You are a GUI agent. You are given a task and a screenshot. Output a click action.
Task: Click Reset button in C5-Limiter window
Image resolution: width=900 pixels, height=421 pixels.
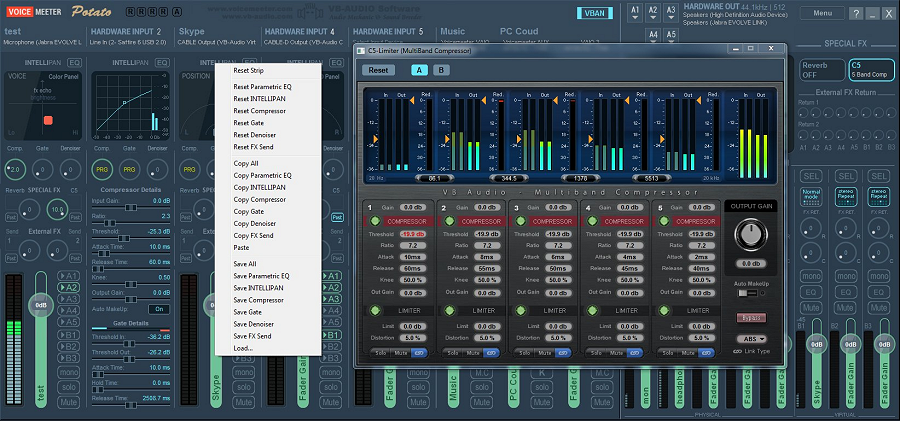pos(378,70)
